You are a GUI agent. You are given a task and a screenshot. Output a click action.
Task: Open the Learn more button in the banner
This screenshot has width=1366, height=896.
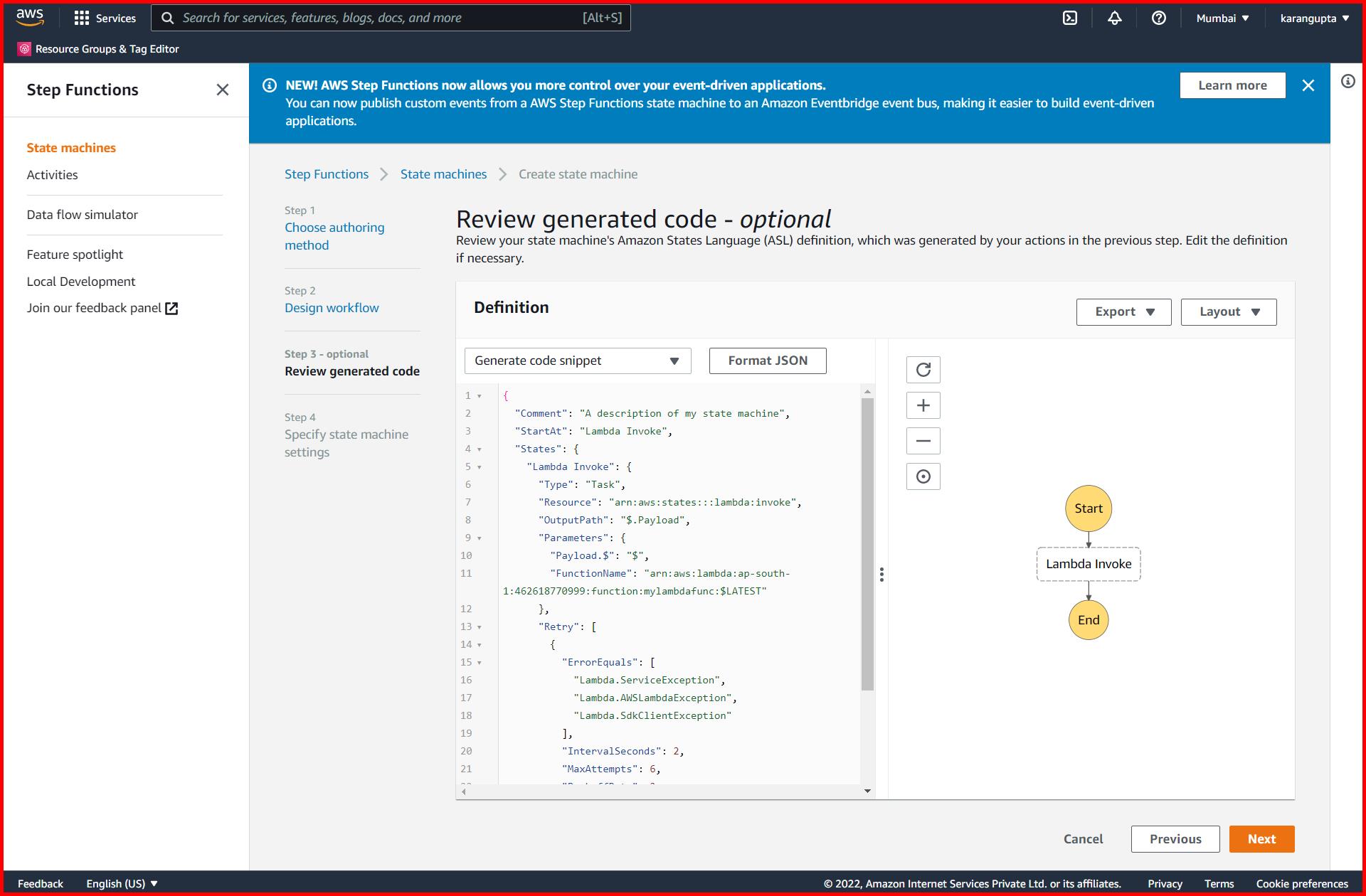click(x=1232, y=85)
